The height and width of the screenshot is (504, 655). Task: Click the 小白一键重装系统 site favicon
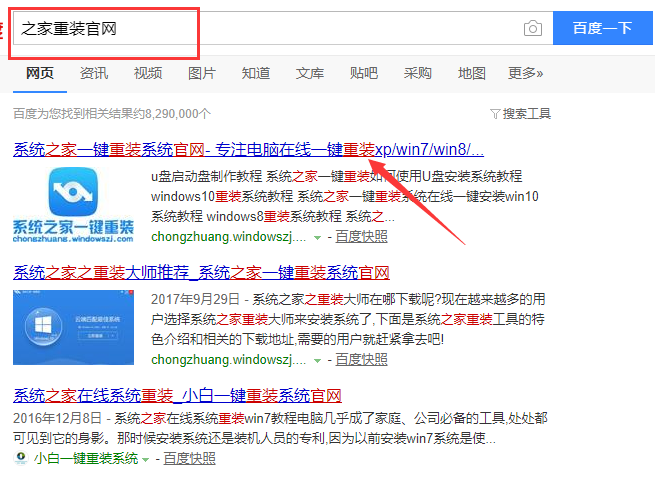click(22, 459)
